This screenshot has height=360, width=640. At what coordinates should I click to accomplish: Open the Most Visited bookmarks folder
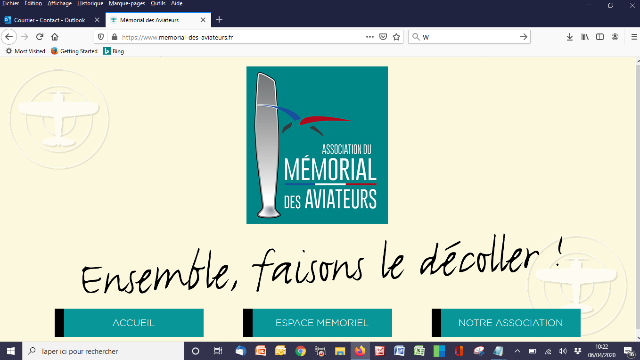[25, 51]
